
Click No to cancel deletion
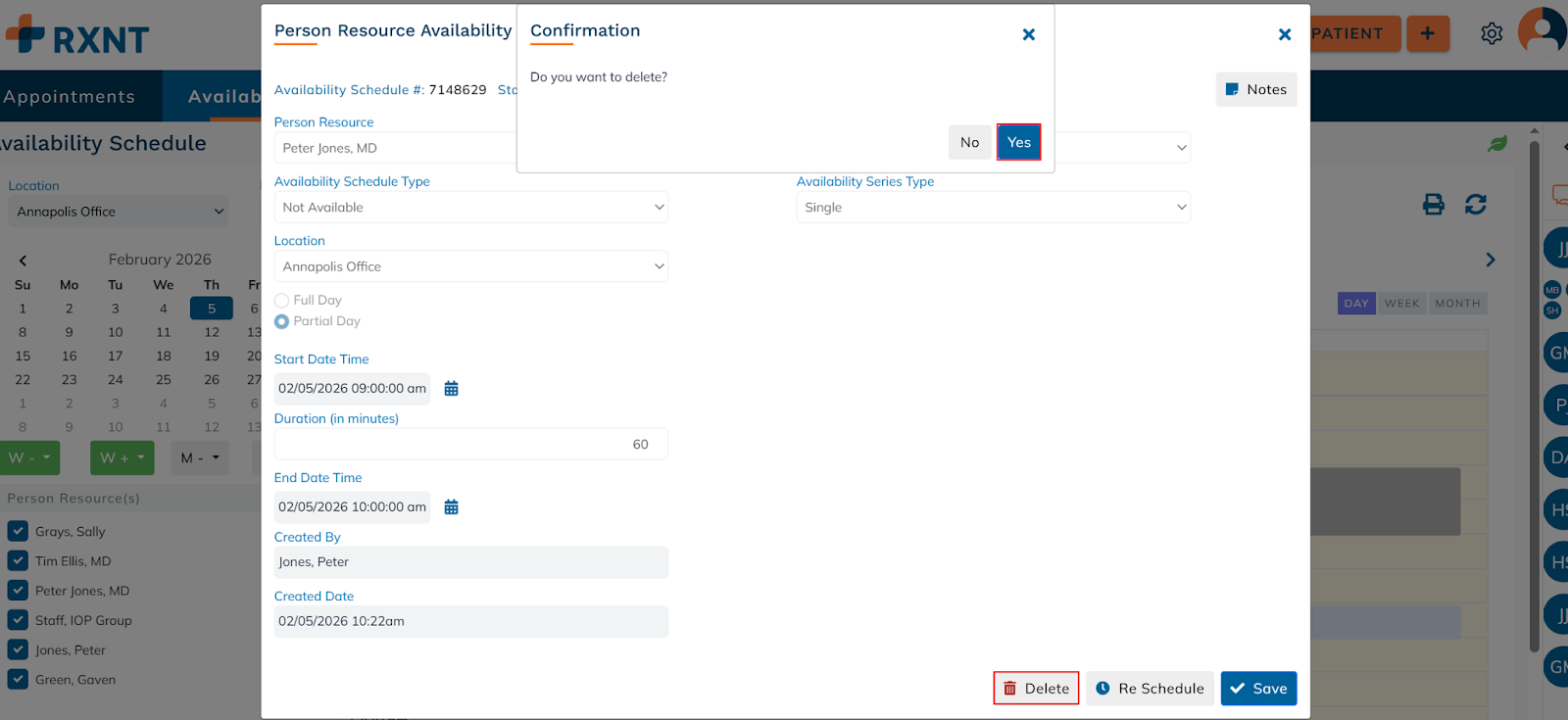pos(969,143)
